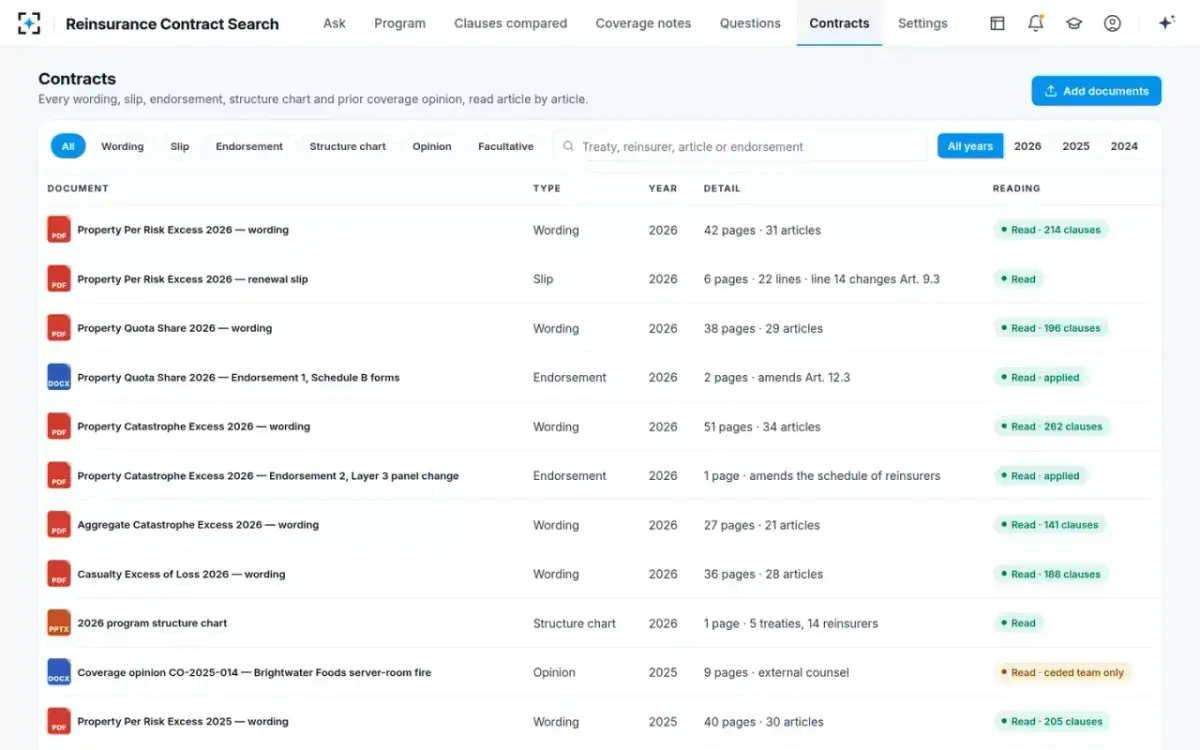The image size is (1200, 750).
Task: Filter contracts to year 2025
Action: (1076, 146)
